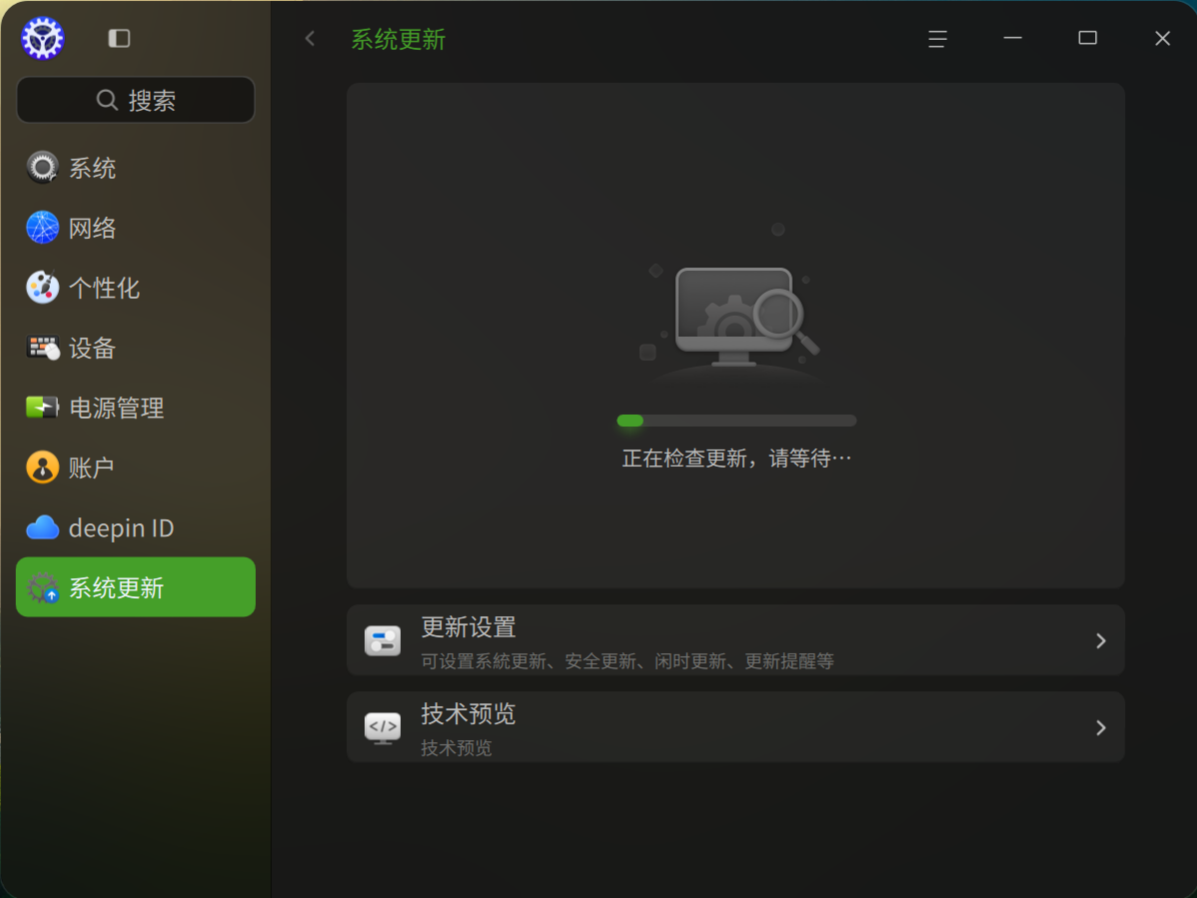Screen dimensions: 1197x898
Task: Click the Control Center gear logo icon
Action: tap(43, 38)
